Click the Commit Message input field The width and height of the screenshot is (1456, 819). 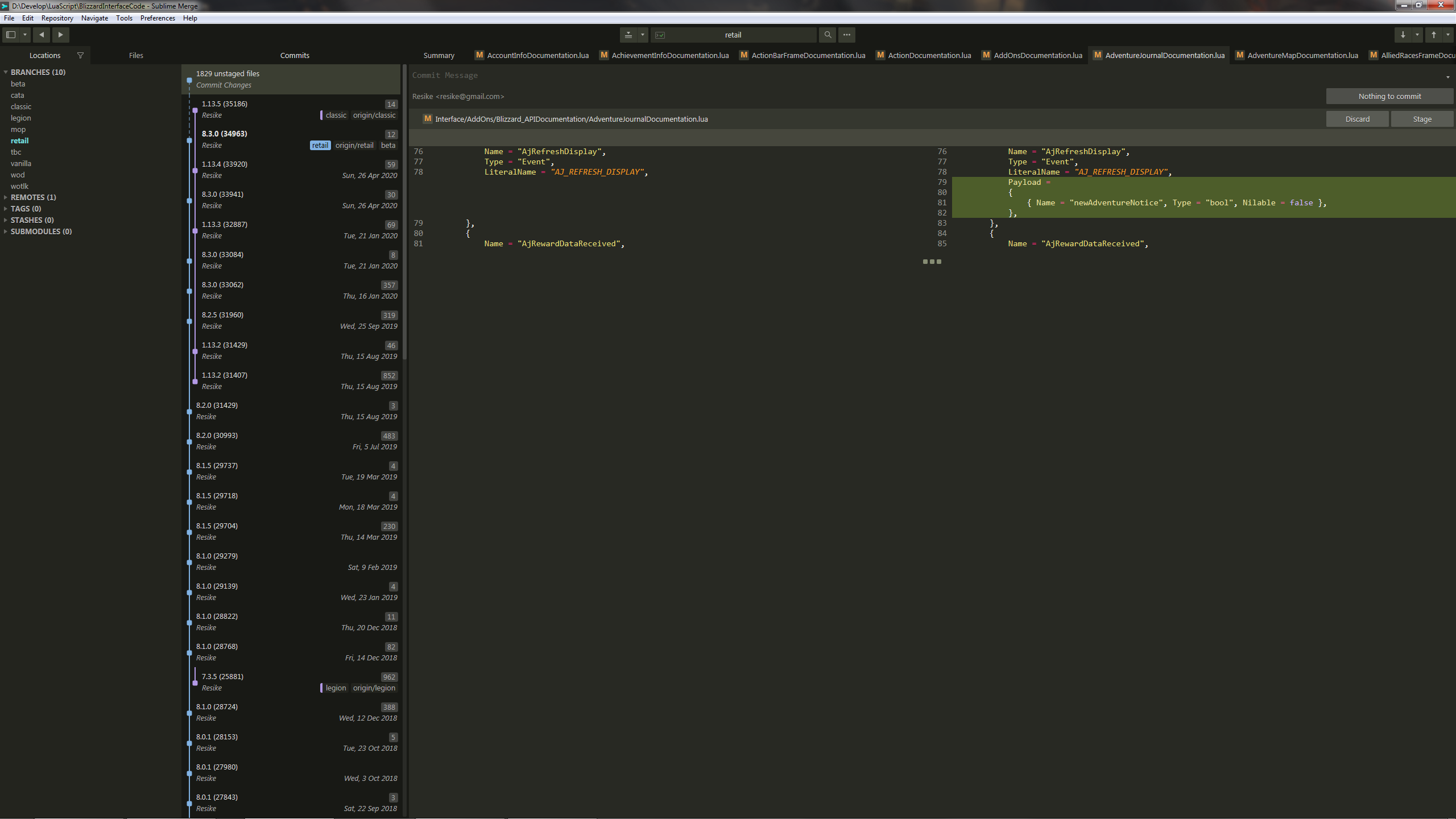click(853, 75)
